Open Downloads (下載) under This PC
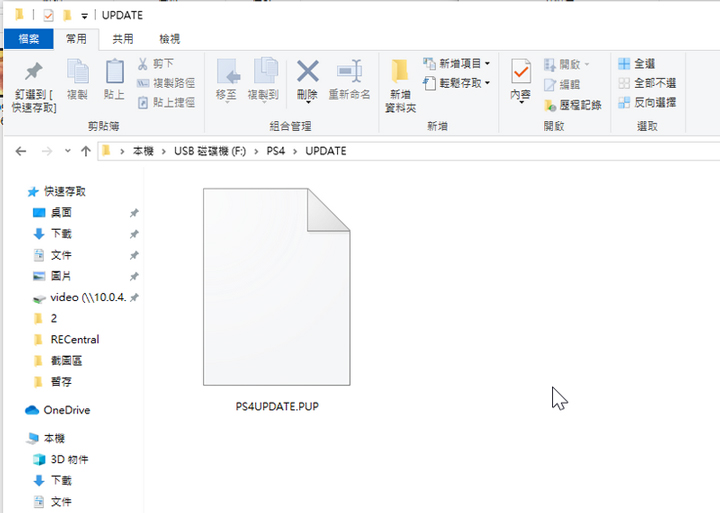Image resolution: width=720 pixels, height=513 pixels. pyautogui.click(x=61, y=481)
